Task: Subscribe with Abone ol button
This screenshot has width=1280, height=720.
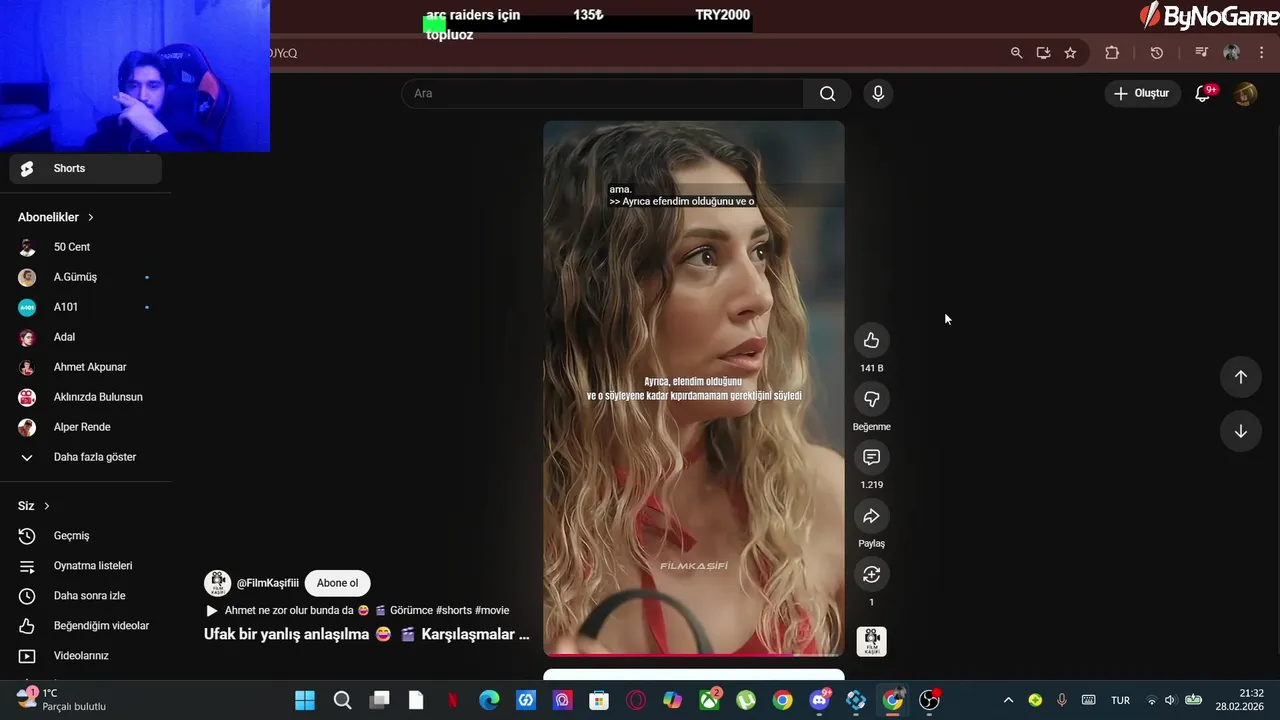Action: click(337, 583)
